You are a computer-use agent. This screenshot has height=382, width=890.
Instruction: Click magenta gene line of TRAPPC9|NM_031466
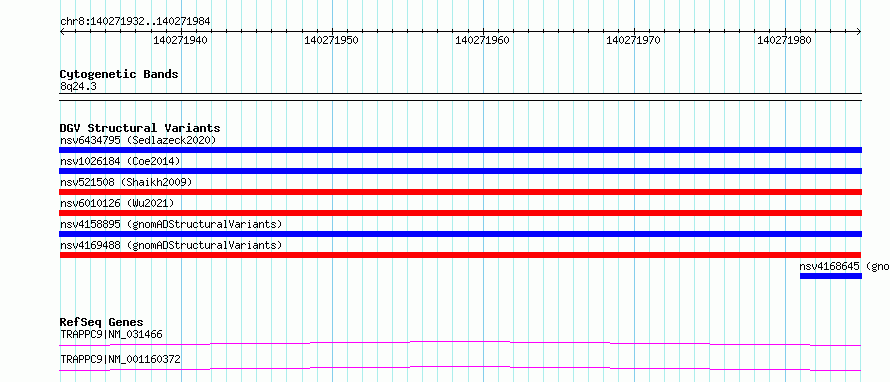click(x=460, y=343)
